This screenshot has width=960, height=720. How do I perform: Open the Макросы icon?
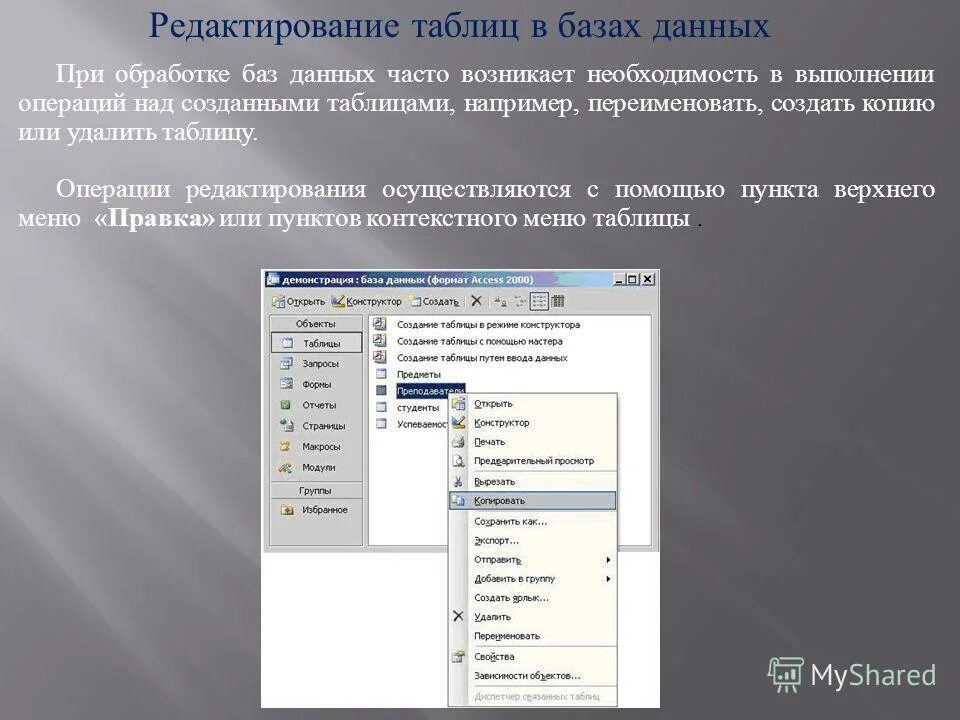point(286,445)
